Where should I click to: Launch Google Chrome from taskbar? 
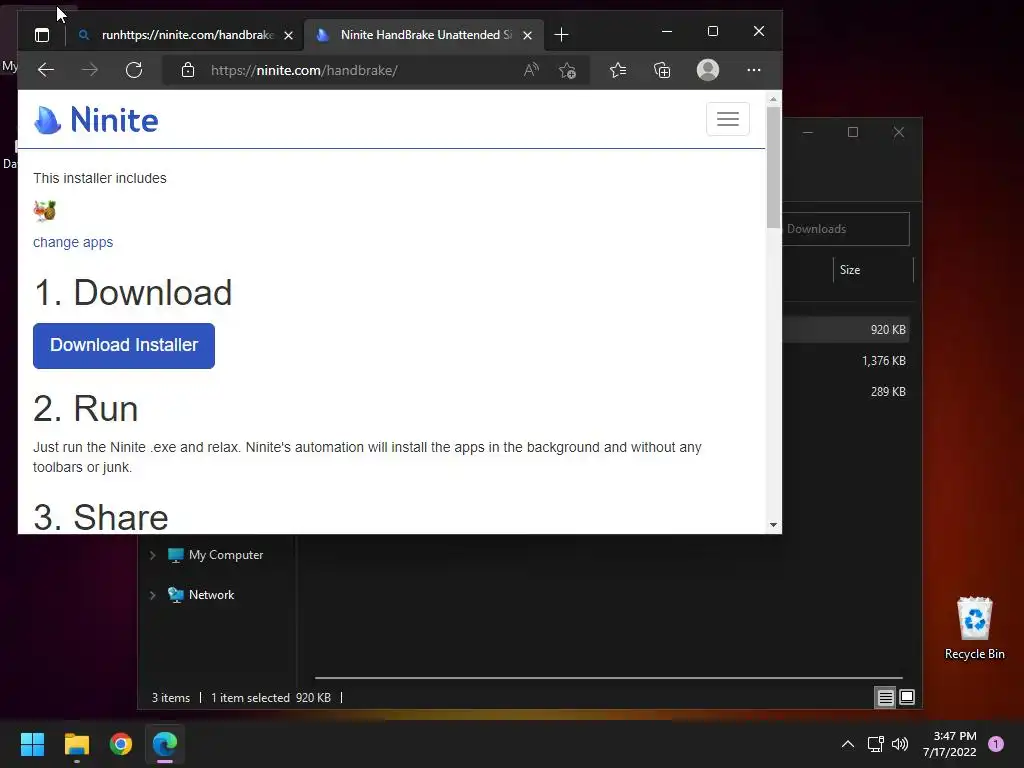(121, 744)
